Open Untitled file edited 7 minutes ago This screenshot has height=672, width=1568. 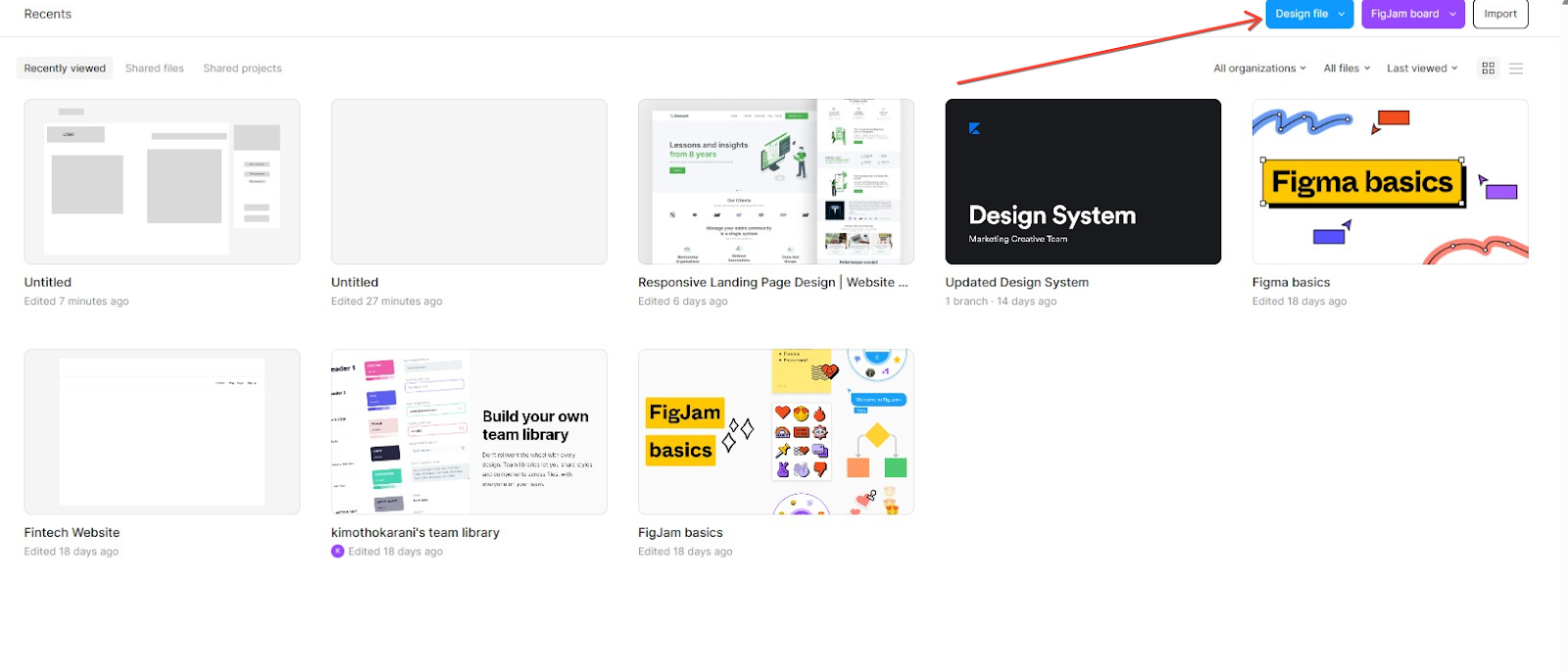pos(162,181)
